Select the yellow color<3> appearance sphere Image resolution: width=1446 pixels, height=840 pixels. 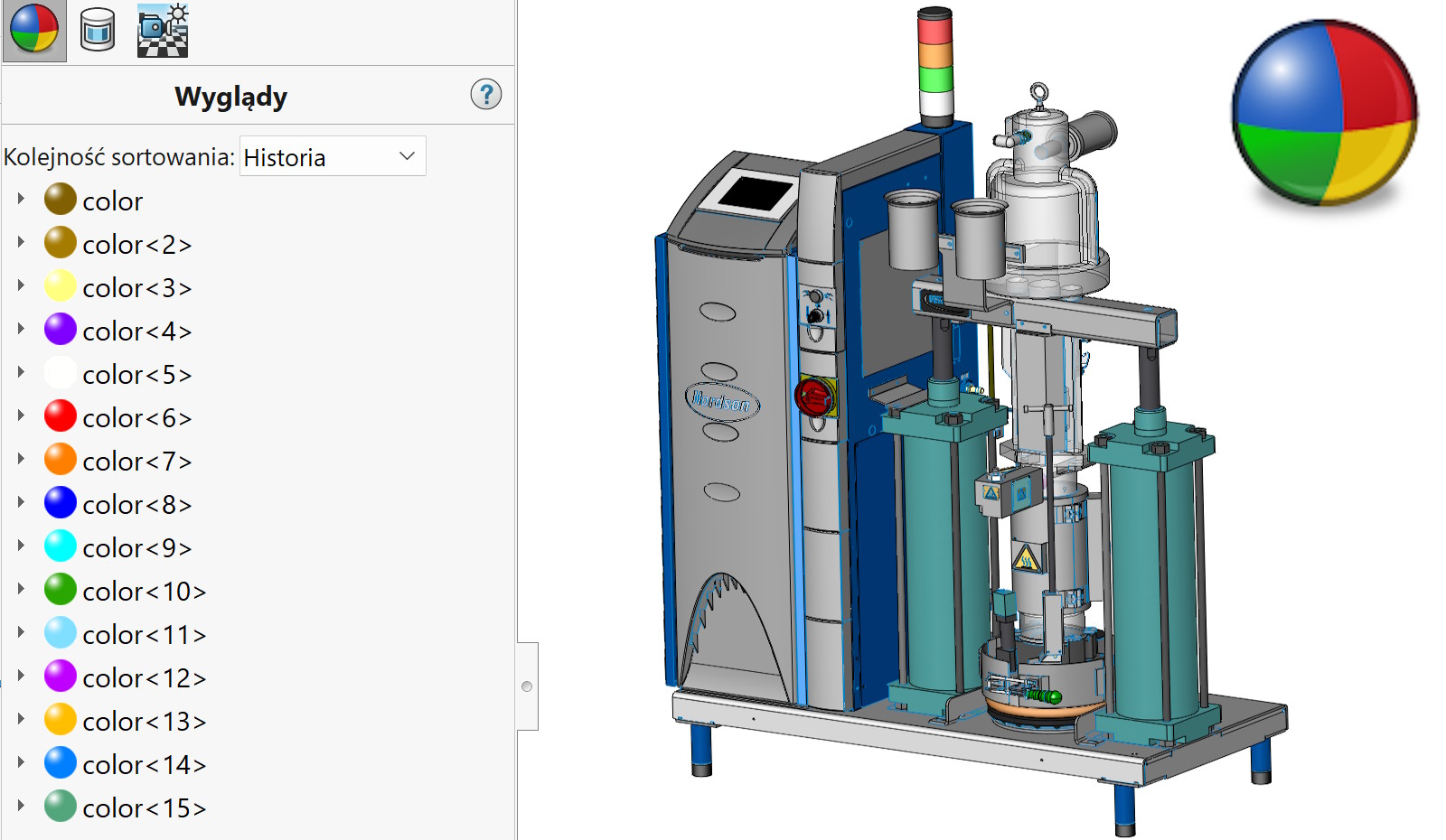click(61, 286)
